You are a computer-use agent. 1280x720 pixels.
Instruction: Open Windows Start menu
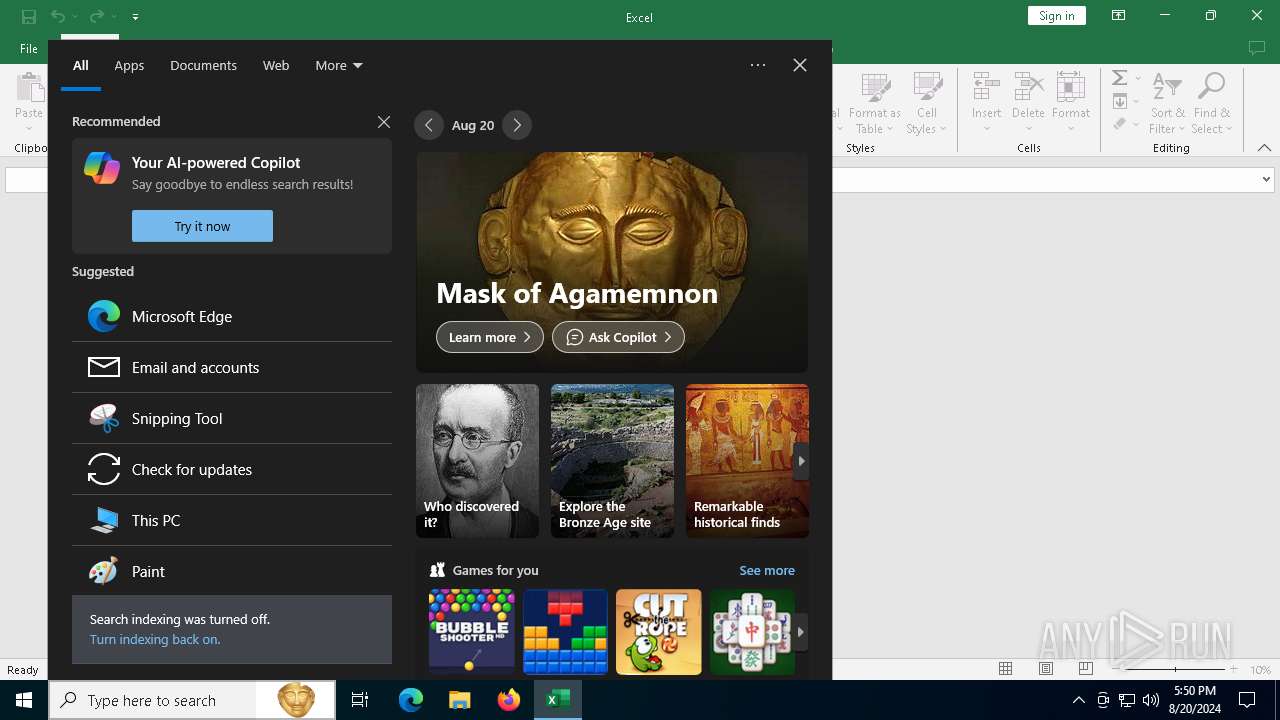tap(24, 700)
